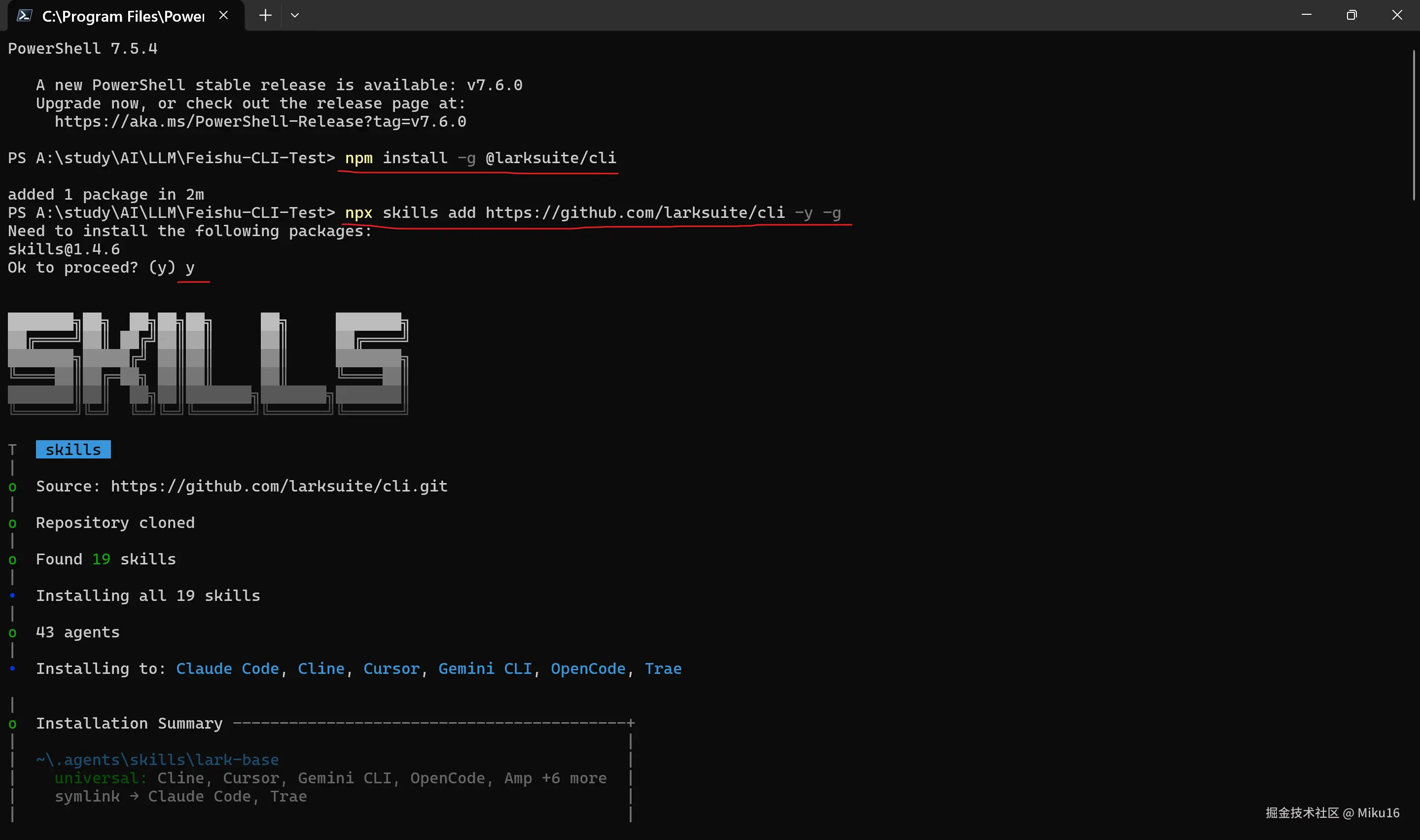Close the terminal window
Image resolution: width=1420 pixels, height=840 pixels.
[x=1397, y=15]
